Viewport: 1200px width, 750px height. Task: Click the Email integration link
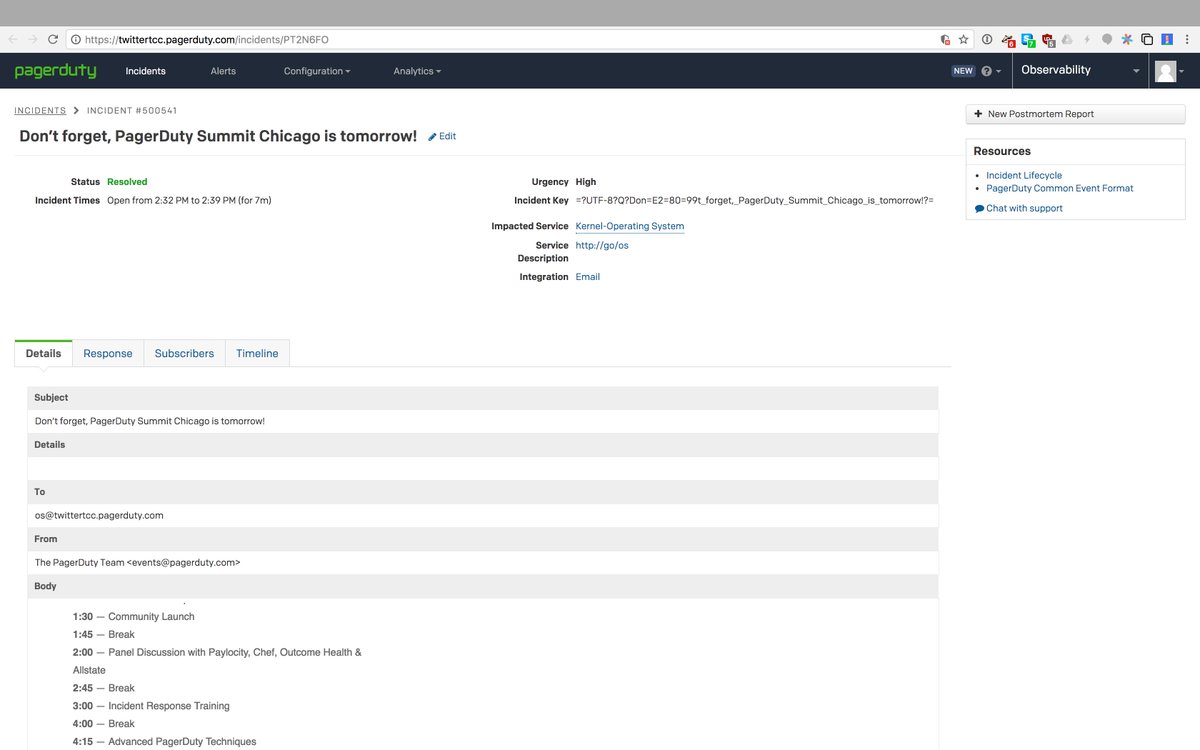click(588, 277)
